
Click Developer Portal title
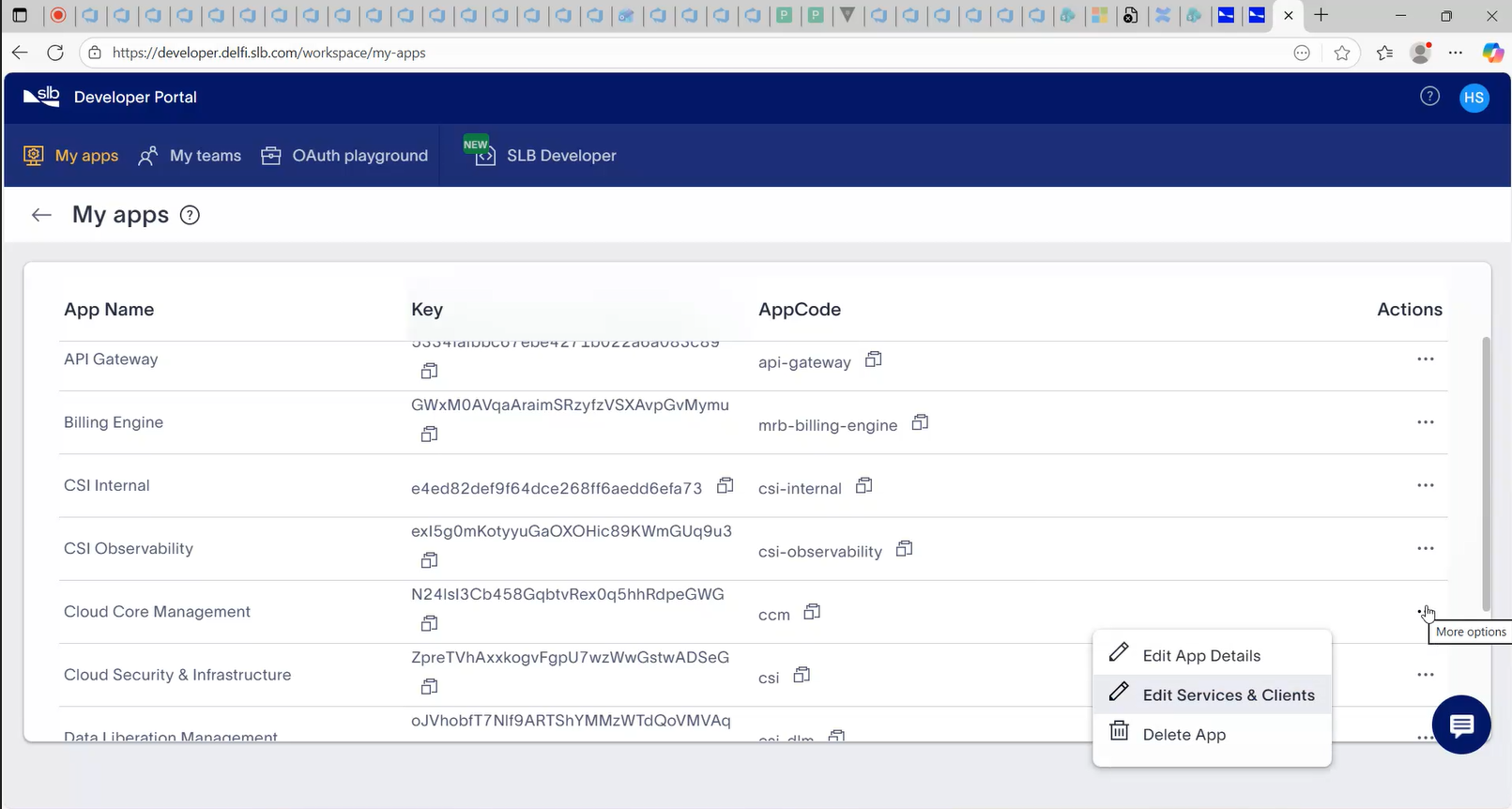pyautogui.click(x=135, y=97)
